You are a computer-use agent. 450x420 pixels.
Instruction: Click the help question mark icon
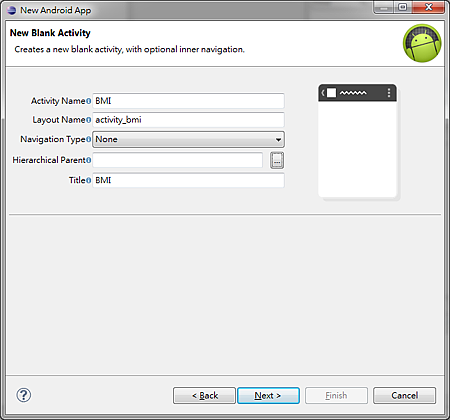24,395
